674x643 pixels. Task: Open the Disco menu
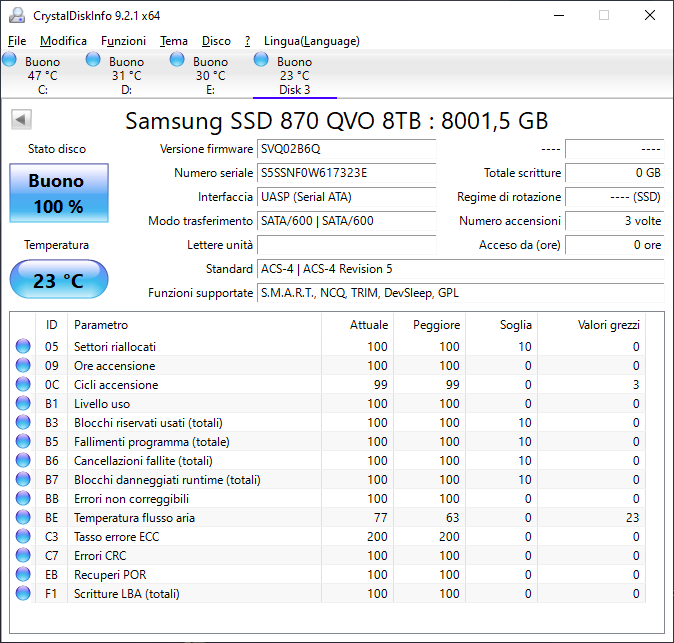click(216, 41)
